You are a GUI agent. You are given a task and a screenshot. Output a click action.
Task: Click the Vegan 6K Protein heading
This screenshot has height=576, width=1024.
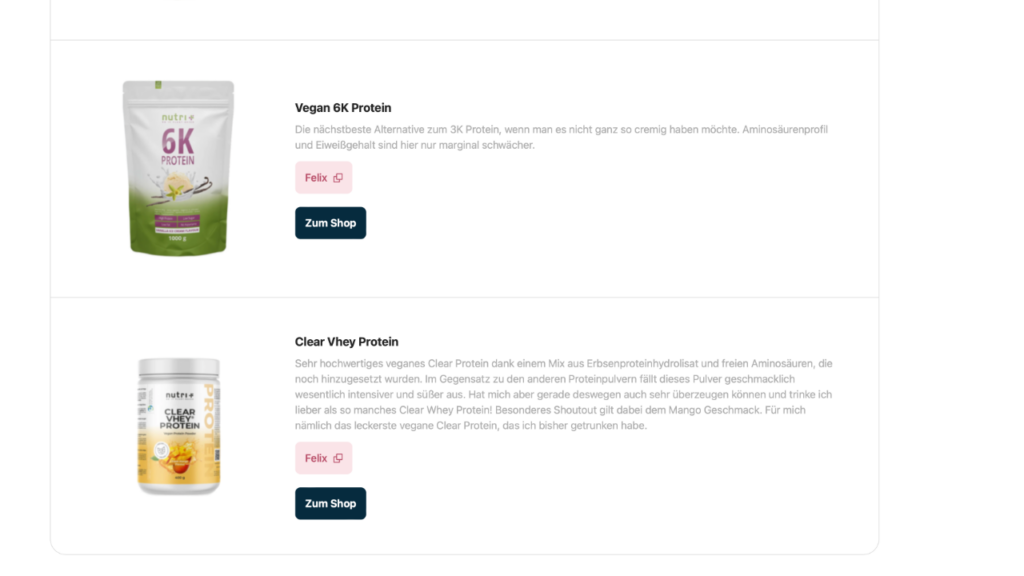(x=343, y=108)
